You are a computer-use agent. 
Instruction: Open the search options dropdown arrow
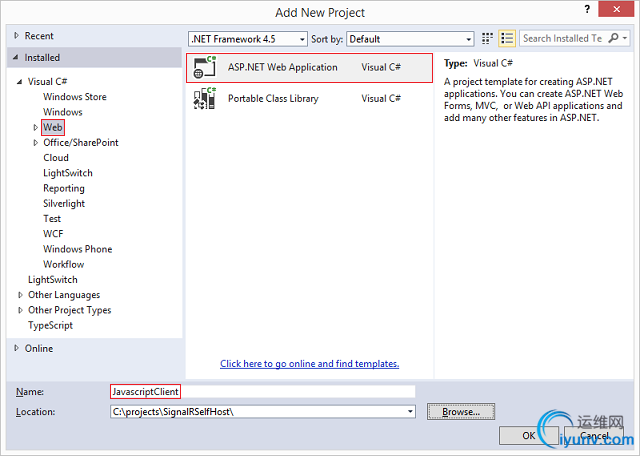[625, 38]
